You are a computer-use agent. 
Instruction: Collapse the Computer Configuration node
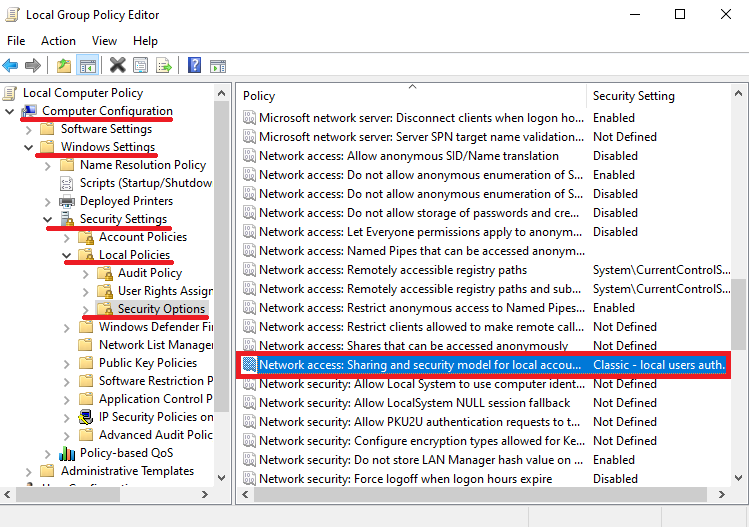[x=9, y=112]
